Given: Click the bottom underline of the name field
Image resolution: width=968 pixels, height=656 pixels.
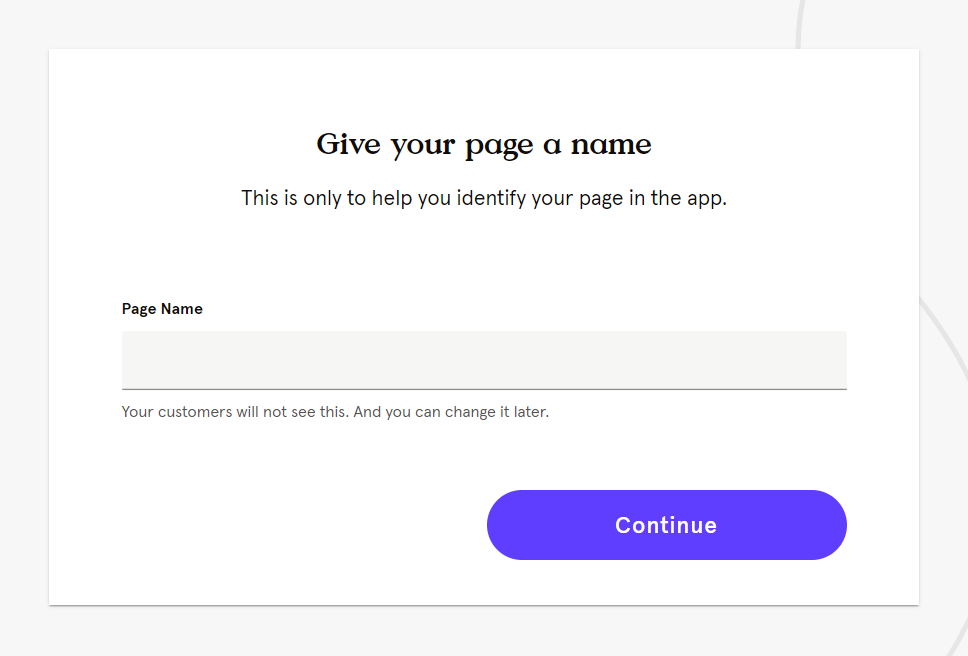Looking at the screenshot, I should point(484,388).
